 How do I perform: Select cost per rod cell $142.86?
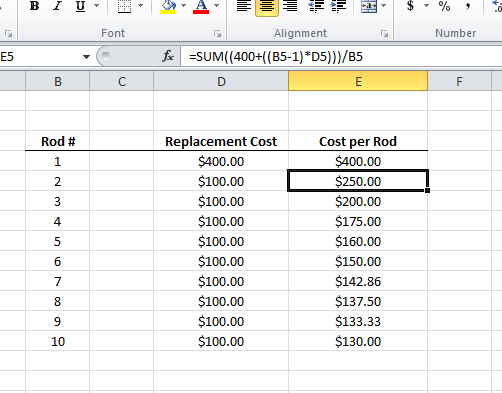pos(358,281)
